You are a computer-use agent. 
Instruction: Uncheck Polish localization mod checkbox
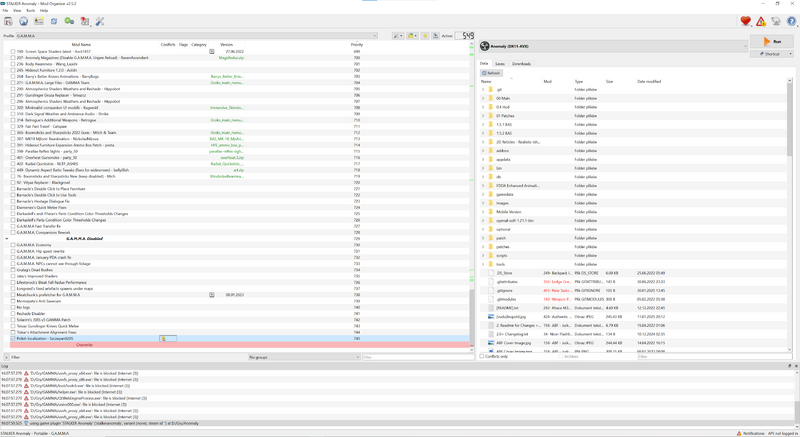13,338
